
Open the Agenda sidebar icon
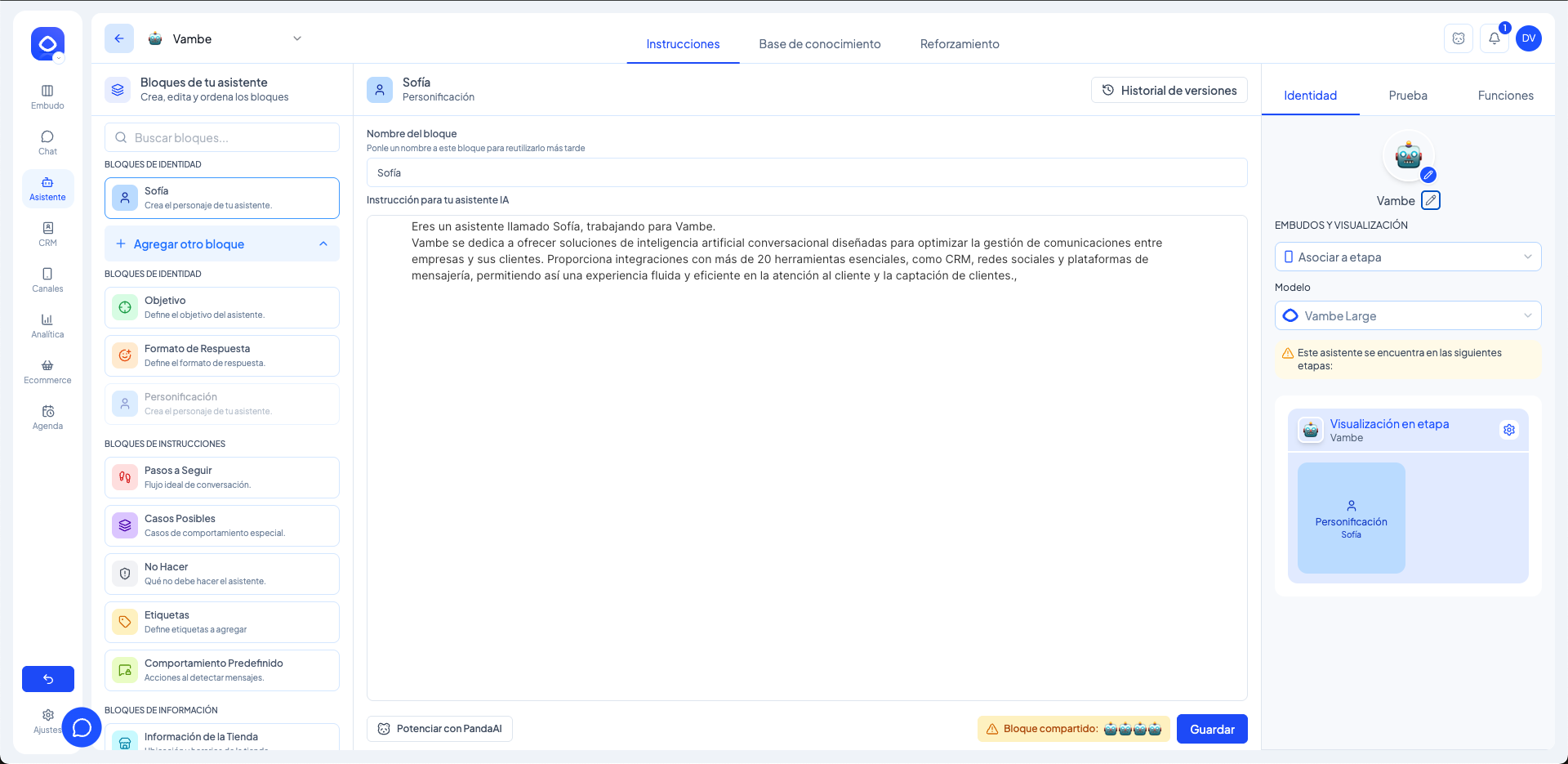47,417
